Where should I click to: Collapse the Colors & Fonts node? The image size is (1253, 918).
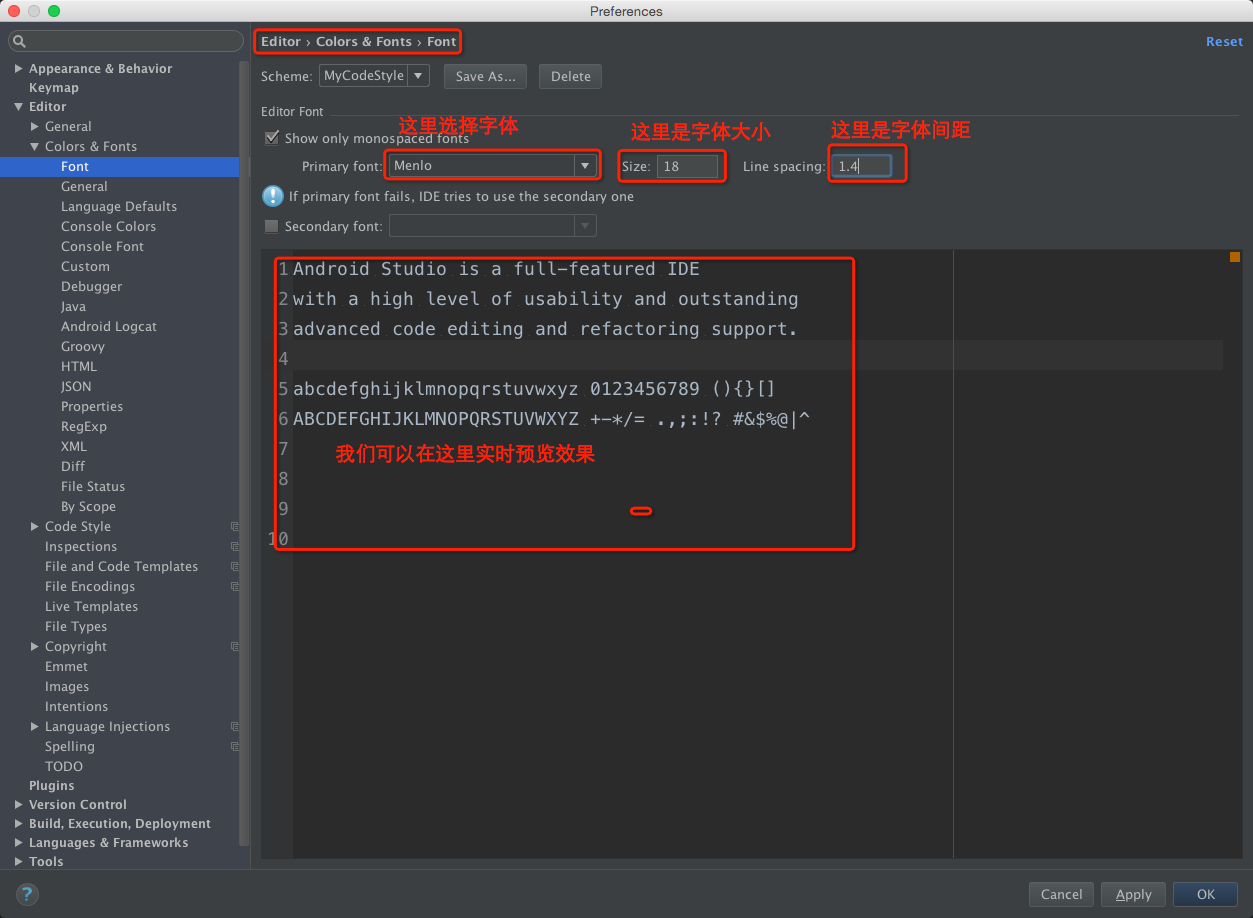point(35,147)
